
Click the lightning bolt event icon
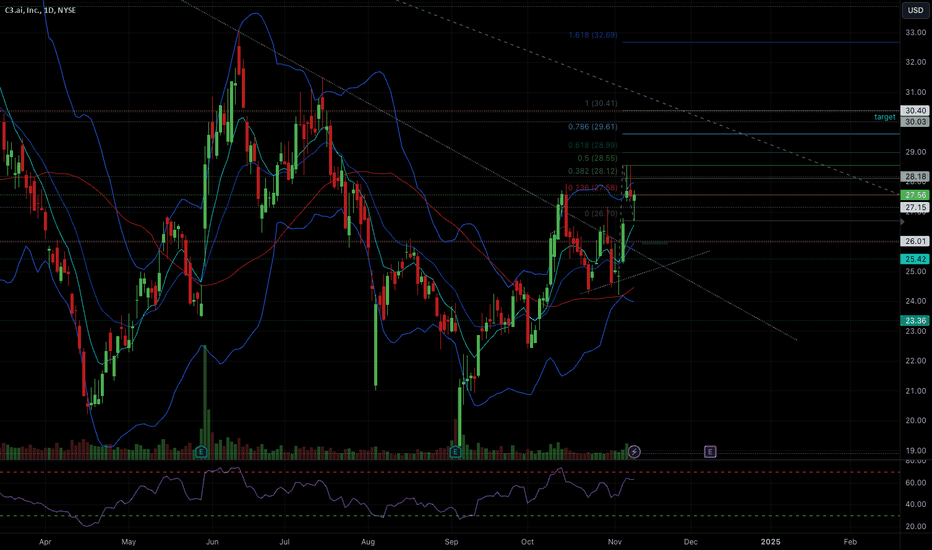click(634, 452)
